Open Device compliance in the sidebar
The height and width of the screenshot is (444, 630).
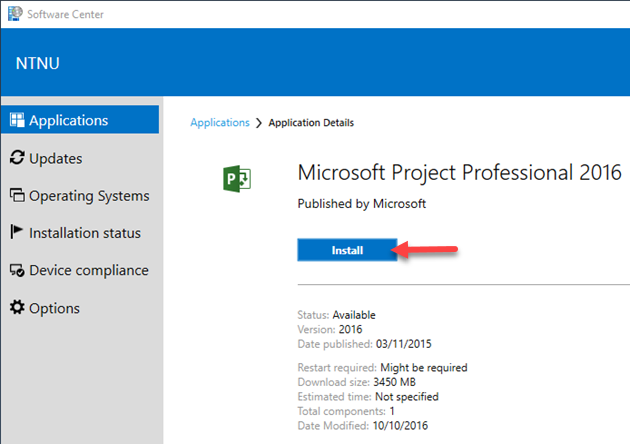coord(80,270)
